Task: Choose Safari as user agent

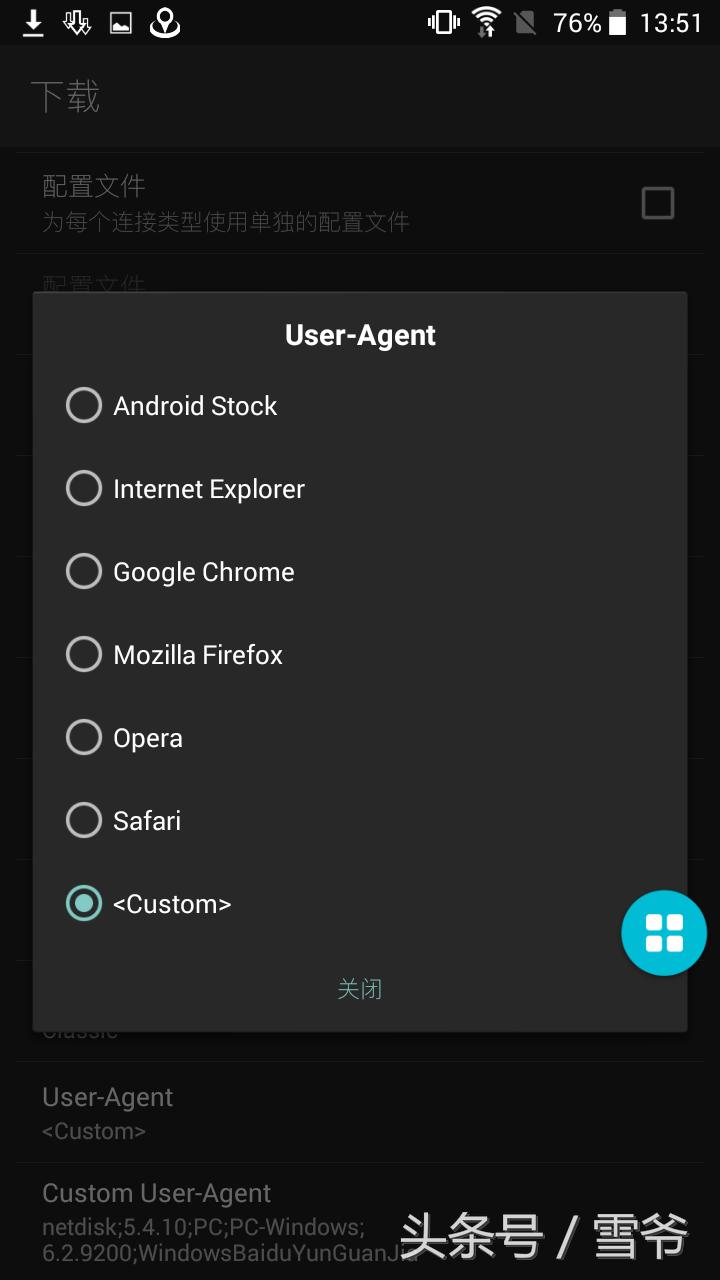Action: tap(84, 821)
